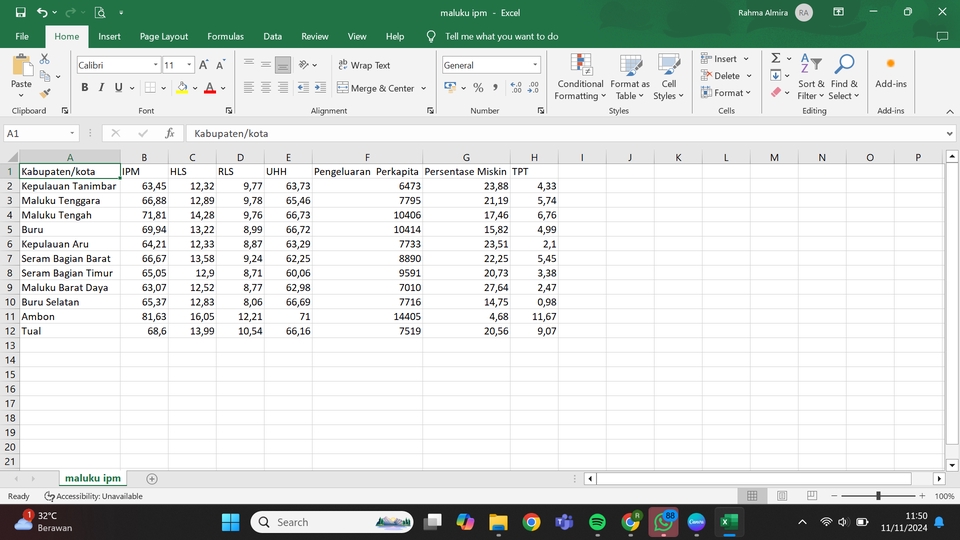Click the Tell me what you want search field

pyautogui.click(x=501, y=37)
